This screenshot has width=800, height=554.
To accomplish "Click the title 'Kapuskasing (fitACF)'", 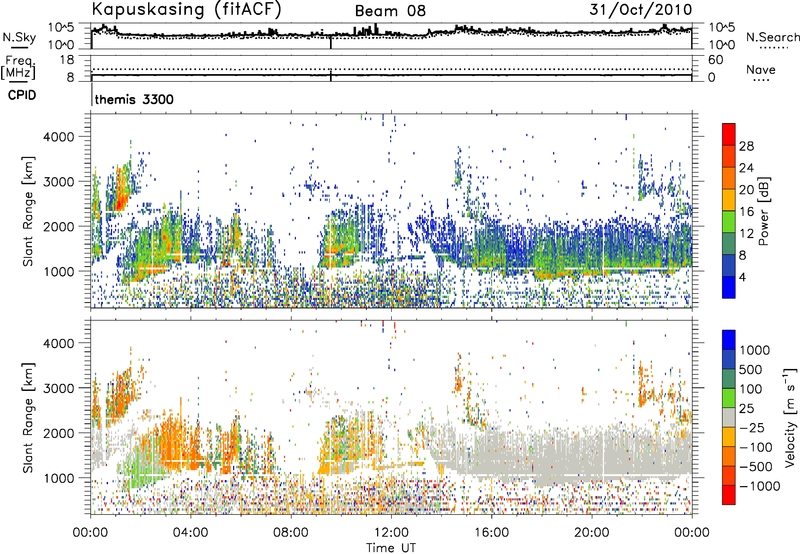I will [186, 9].
